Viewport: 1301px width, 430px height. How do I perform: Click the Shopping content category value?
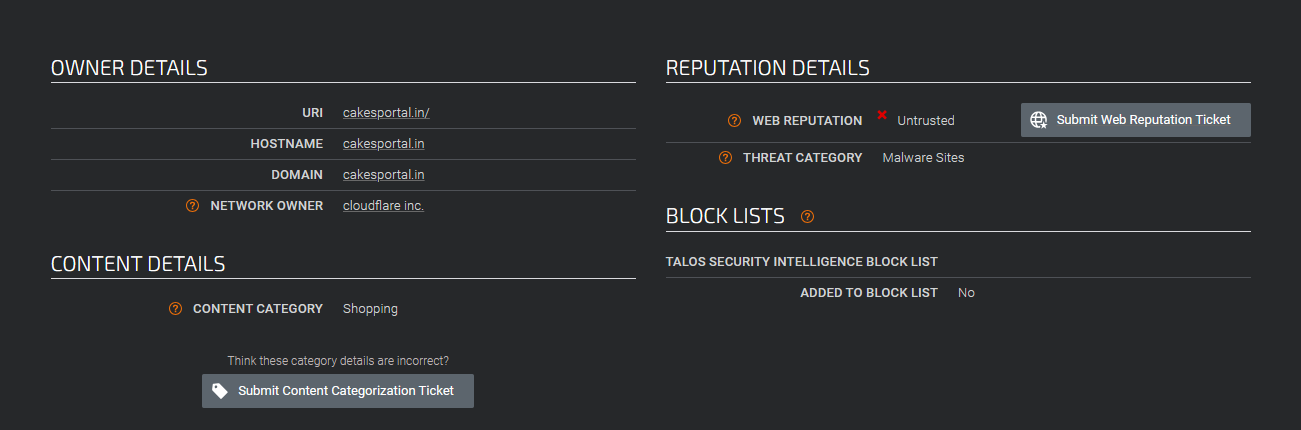coord(370,309)
